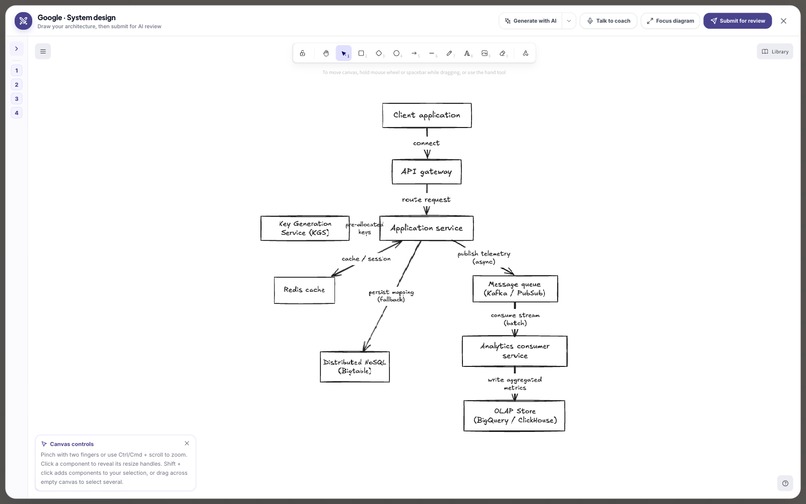Select the Text tool

point(467,53)
